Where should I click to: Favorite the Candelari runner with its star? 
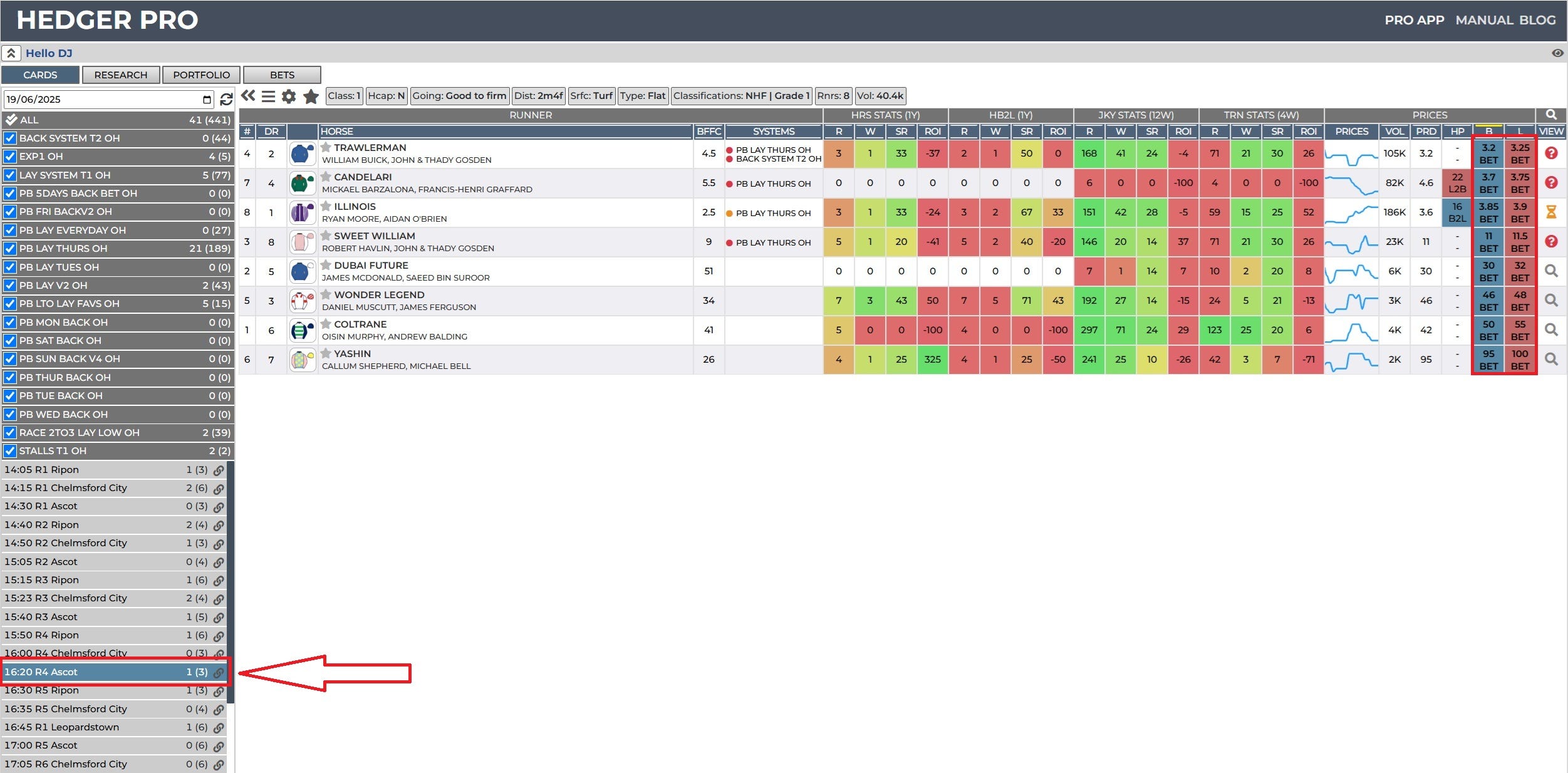pos(326,177)
